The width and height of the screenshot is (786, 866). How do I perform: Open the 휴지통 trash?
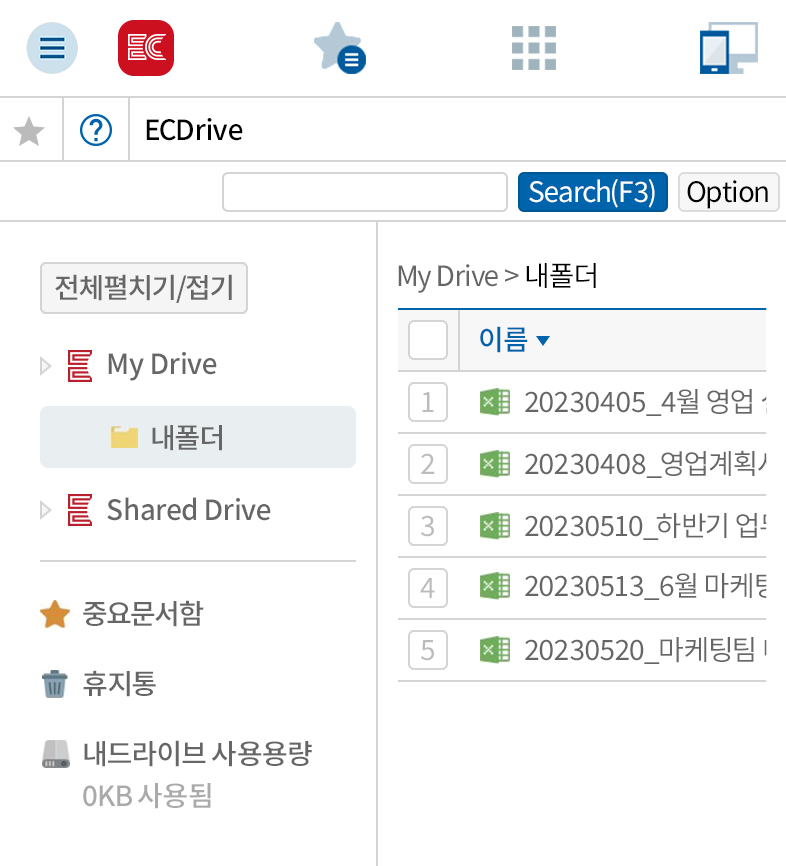(x=119, y=684)
